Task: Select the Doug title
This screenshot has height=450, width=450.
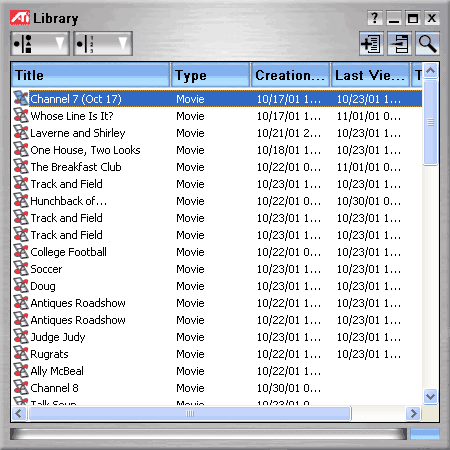Action: pyautogui.click(x=43, y=286)
